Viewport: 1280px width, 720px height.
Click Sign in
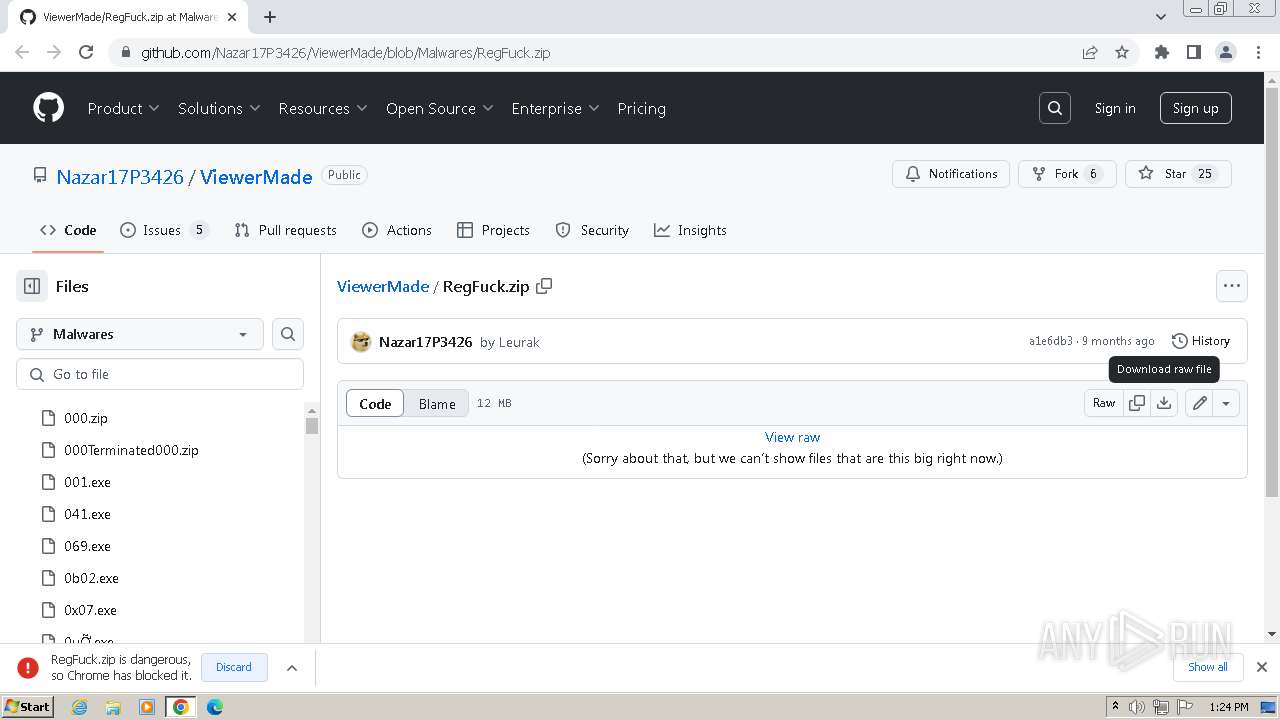coord(1115,108)
